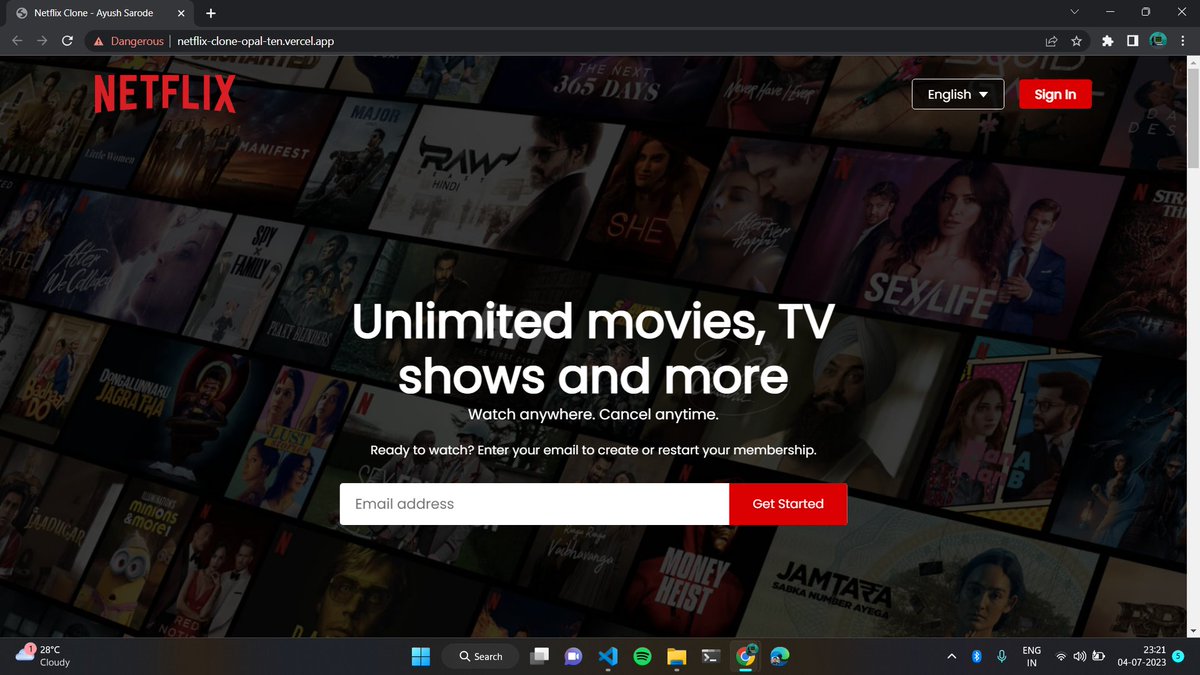The image size is (1200, 675).
Task: Open clock showing 23:21 04-07-2023
Action: (x=1143, y=656)
